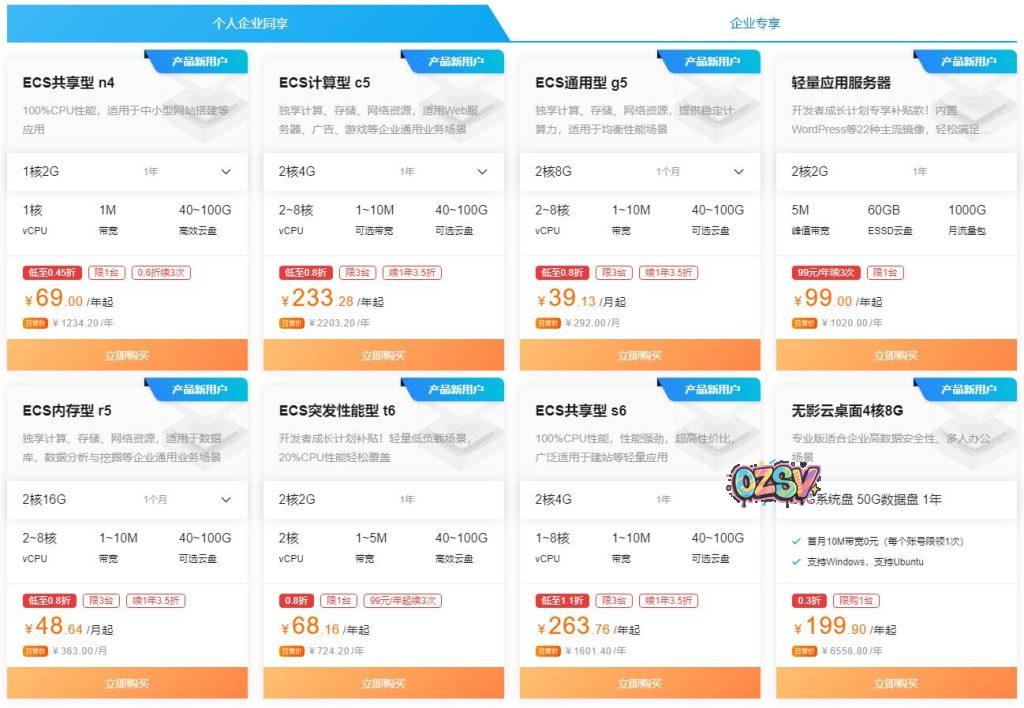Buy now the ECS计算型 c5 plan
Image resolution: width=1024 pixels, height=708 pixels.
pos(383,355)
